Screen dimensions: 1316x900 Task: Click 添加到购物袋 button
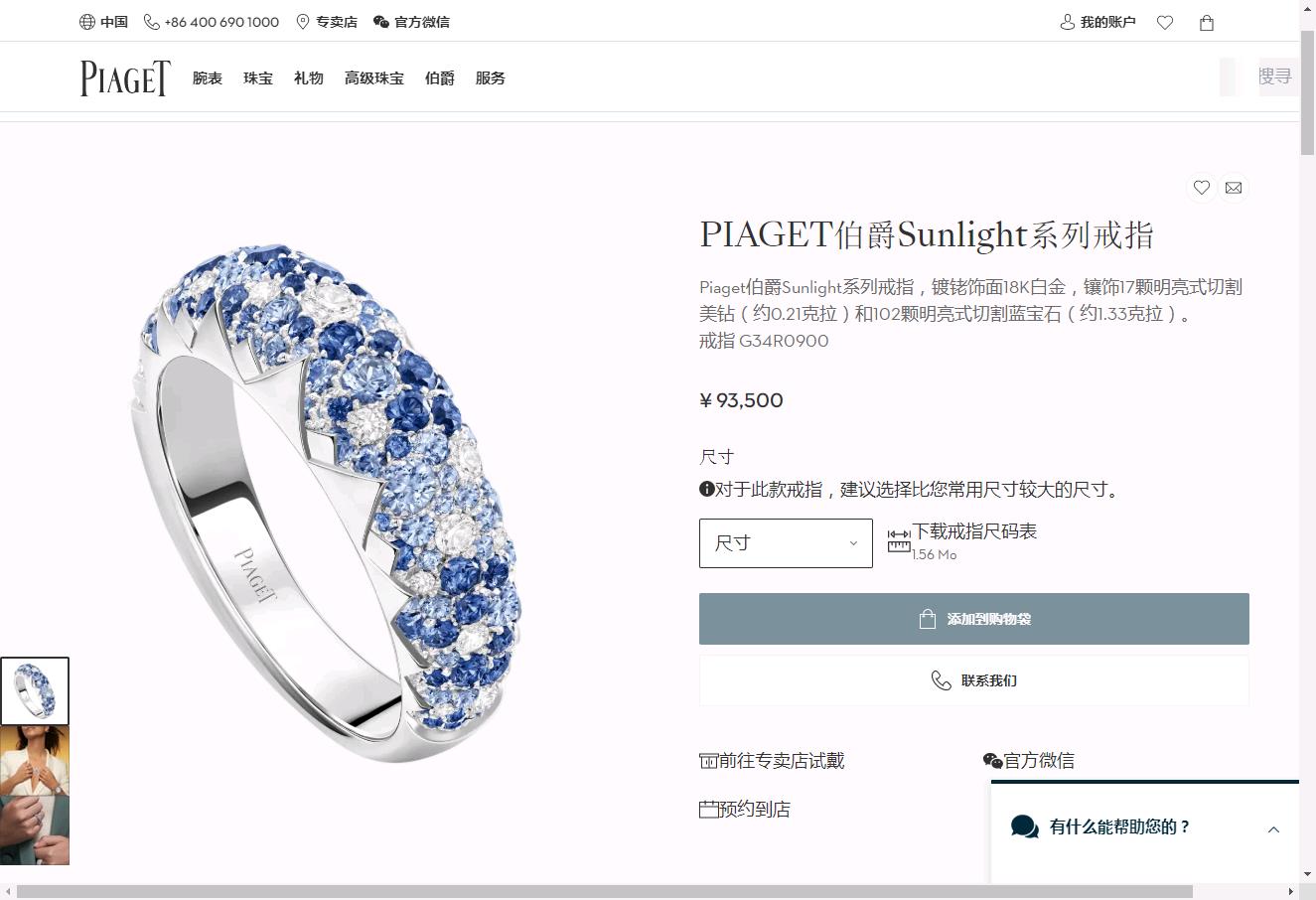[x=974, y=619]
